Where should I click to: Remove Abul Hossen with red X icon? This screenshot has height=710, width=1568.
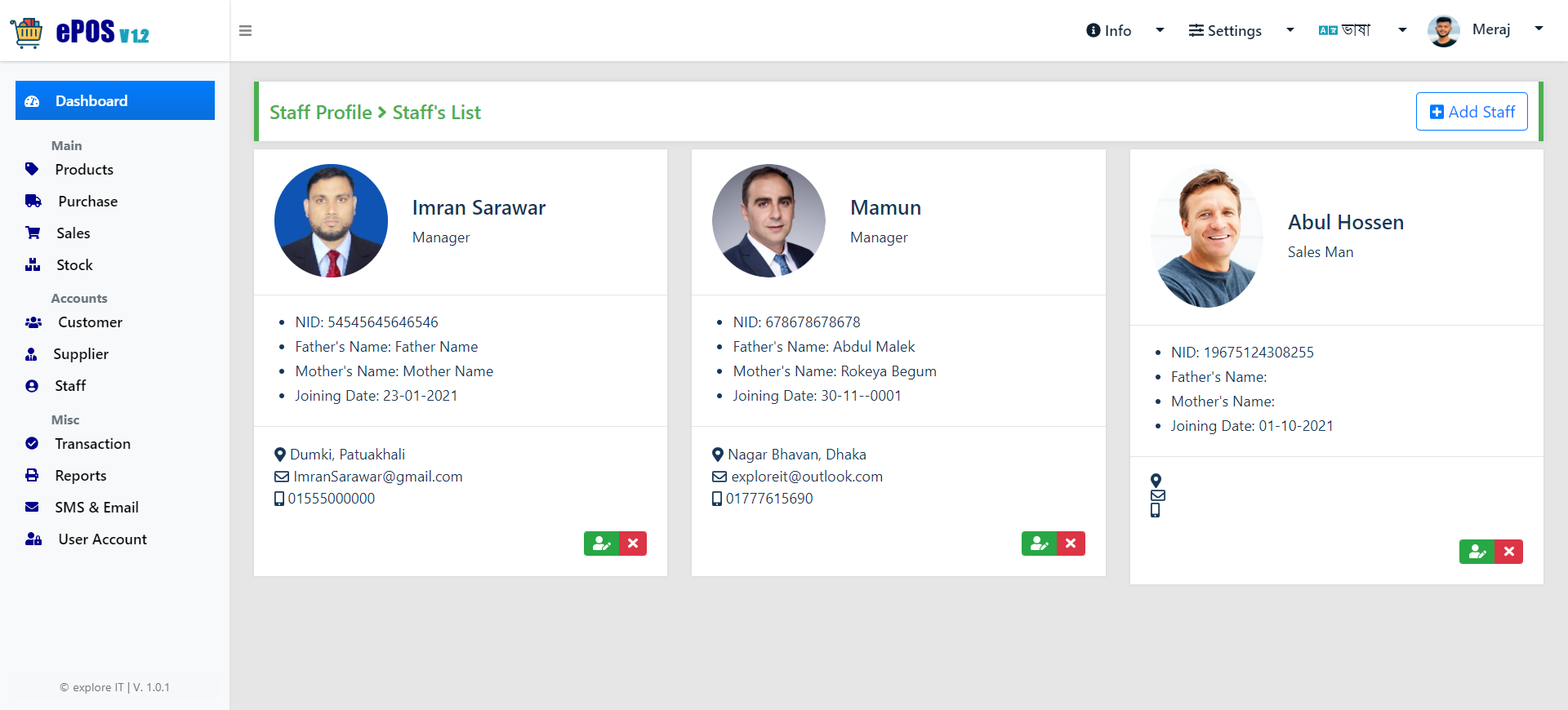tap(1508, 552)
